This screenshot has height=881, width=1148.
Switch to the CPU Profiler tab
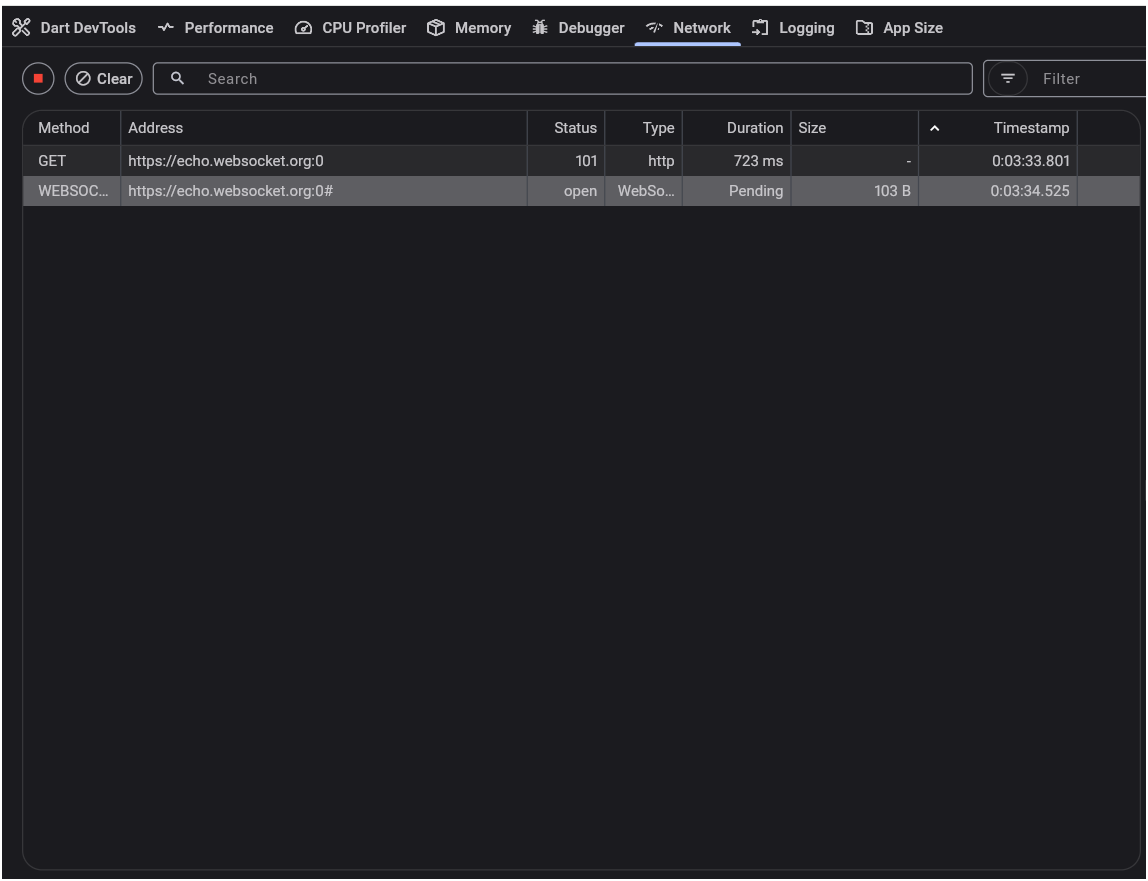point(350,28)
